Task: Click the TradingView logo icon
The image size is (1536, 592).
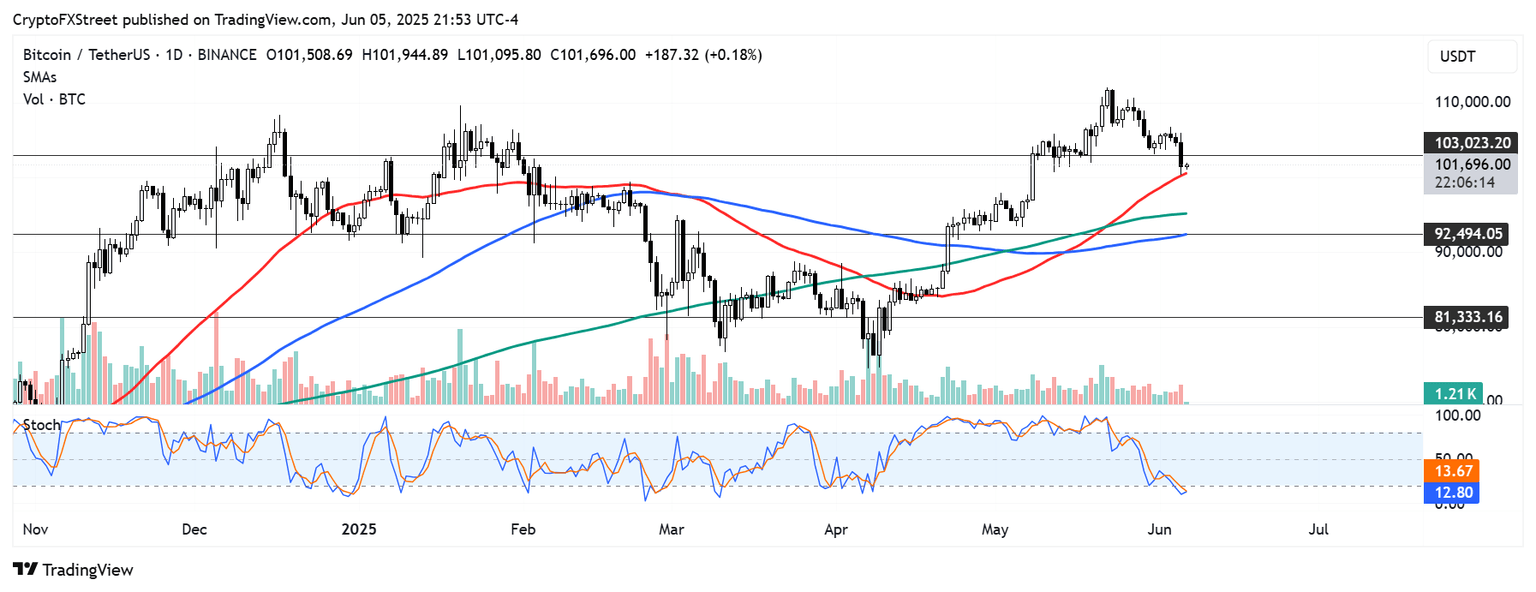Action: click(25, 570)
